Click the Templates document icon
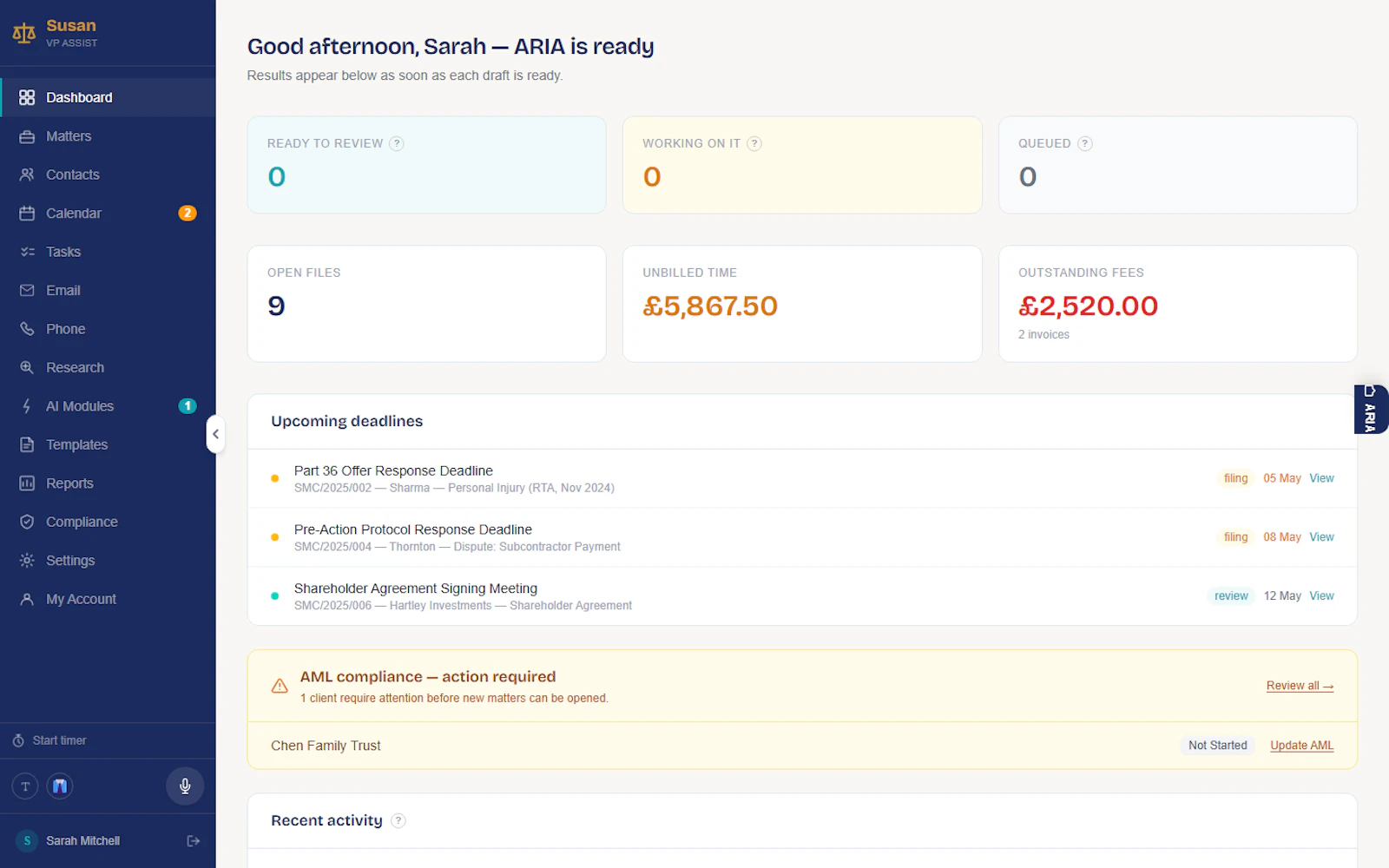The width and height of the screenshot is (1389, 868). [x=27, y=444]
